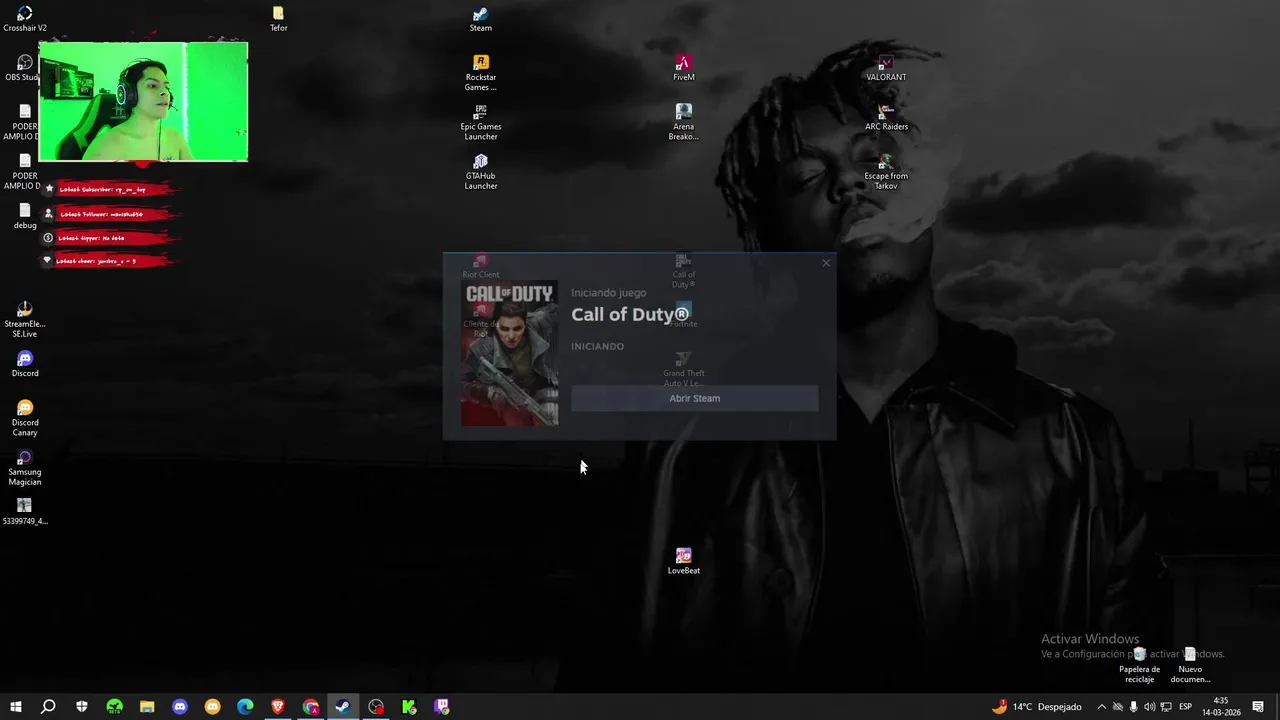Switch to Steam in the taskbar
The image size is (1280, 720).
click(343, 707)
